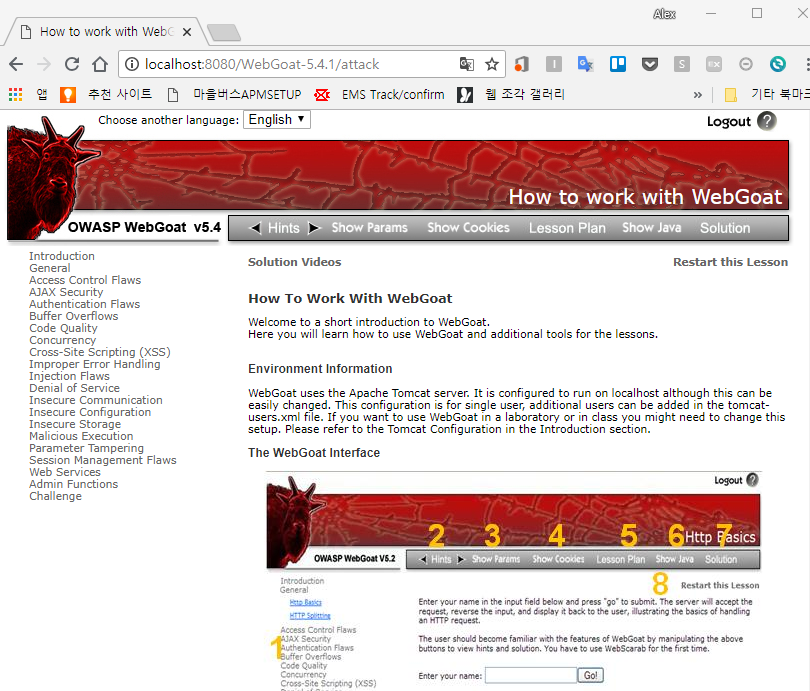Expand Concurrency in sidebar
810x691 pixels.
coord(63,340)
